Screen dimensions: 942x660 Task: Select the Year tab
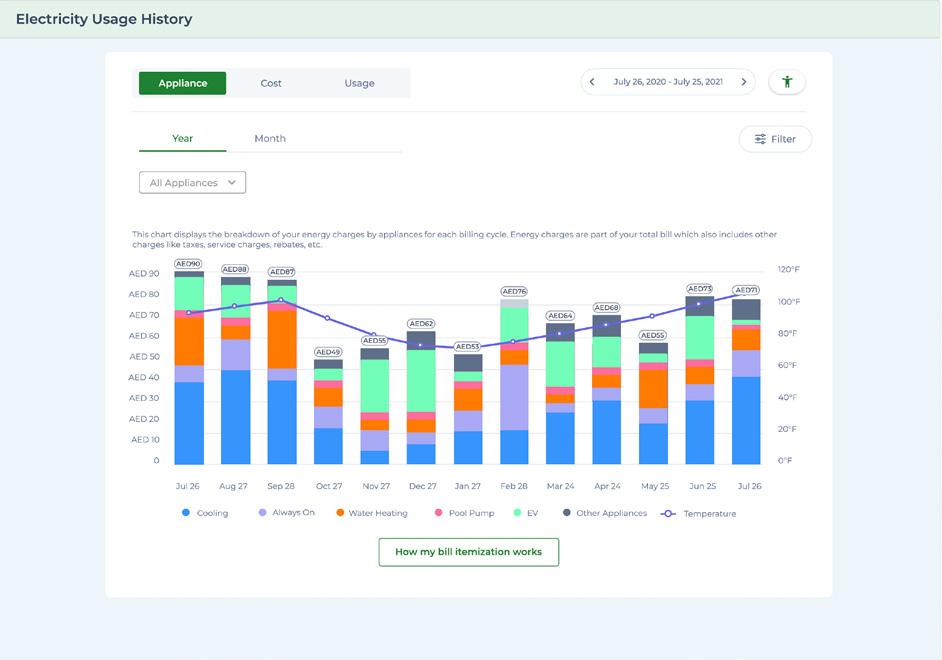pos(183,139)
